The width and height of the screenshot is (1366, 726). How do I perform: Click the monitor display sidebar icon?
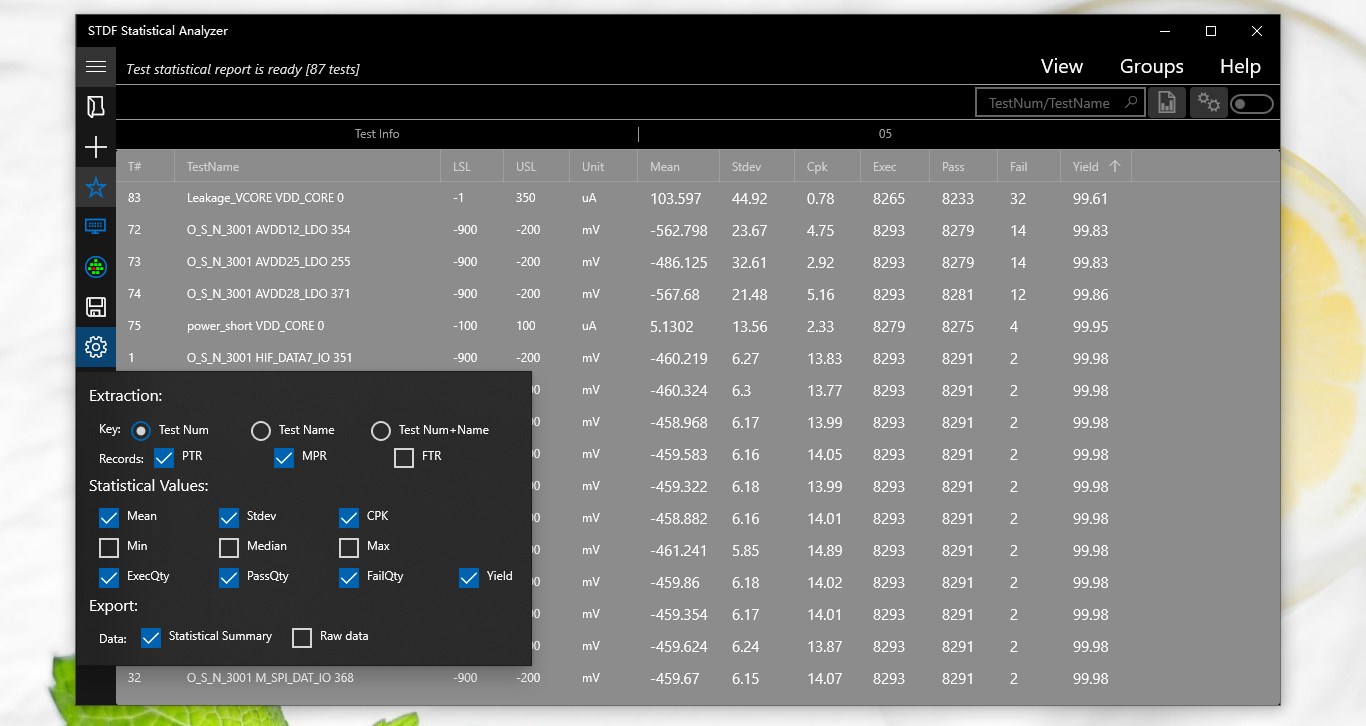(x=96, y=227)
